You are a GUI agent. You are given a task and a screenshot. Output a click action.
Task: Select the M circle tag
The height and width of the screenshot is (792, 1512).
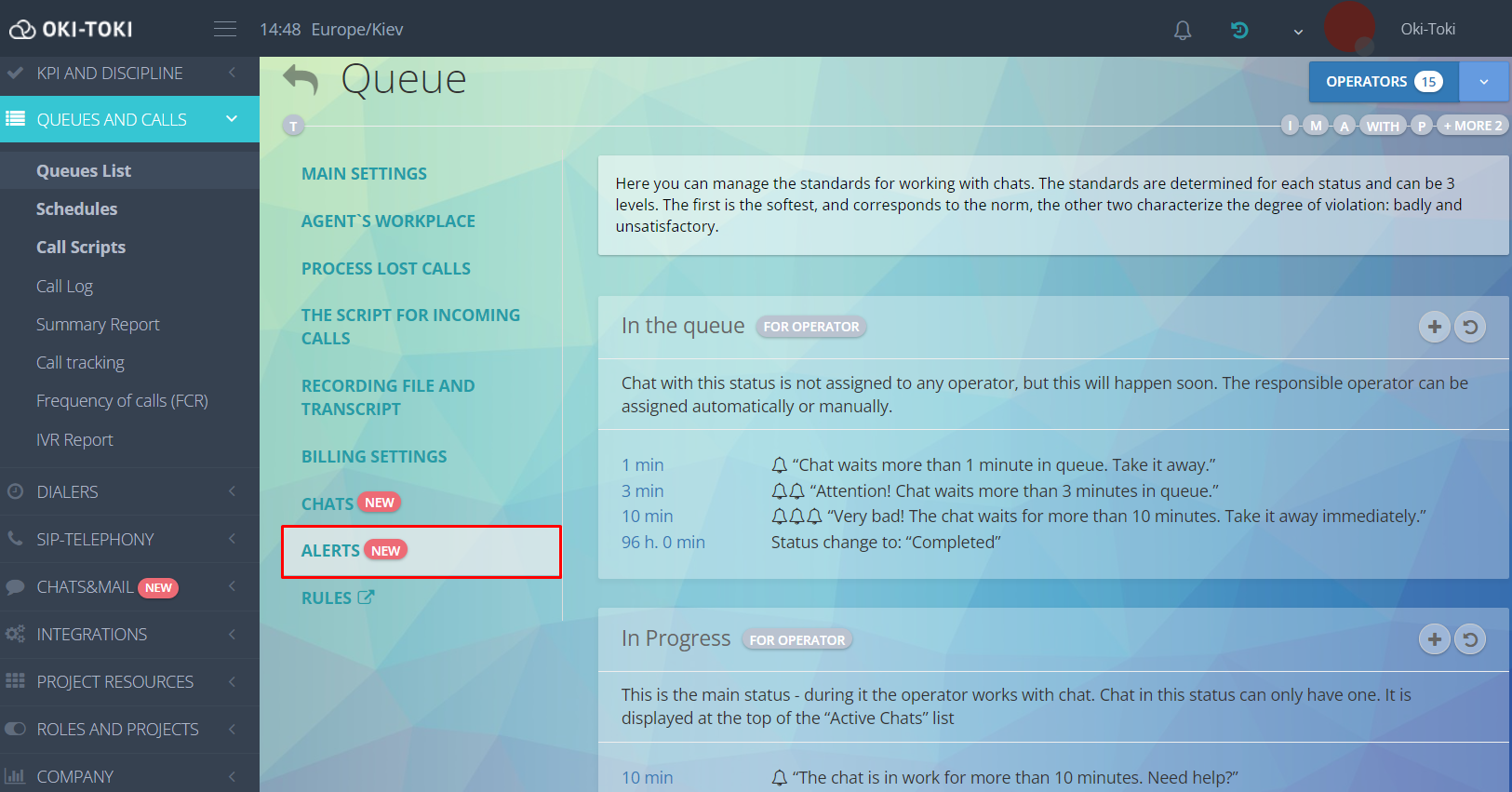tap(1316, 126)
